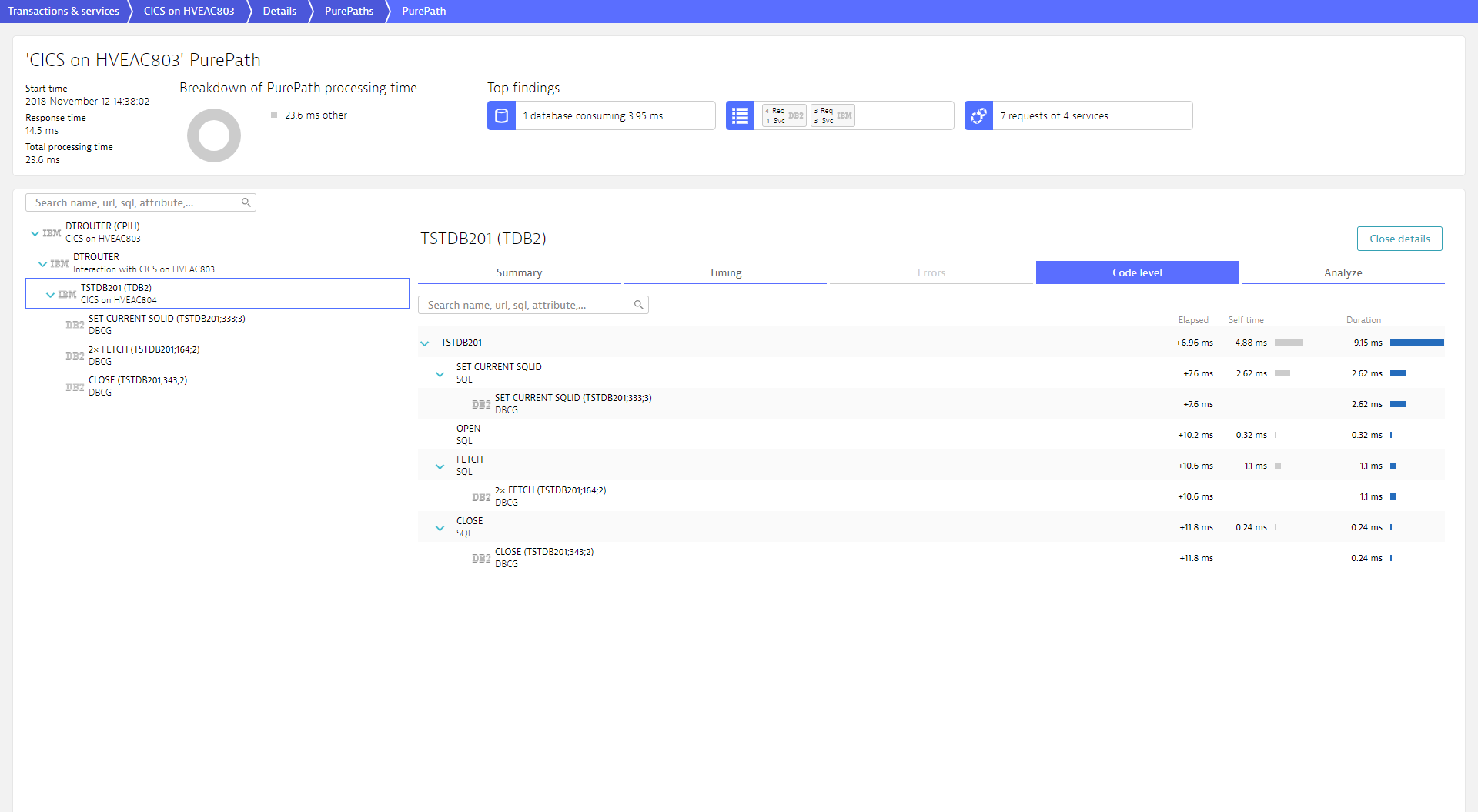1478x812 pixels.
Task: Click SET CURRENT SQLID SQL duration bar
Action: (1398, 373)
